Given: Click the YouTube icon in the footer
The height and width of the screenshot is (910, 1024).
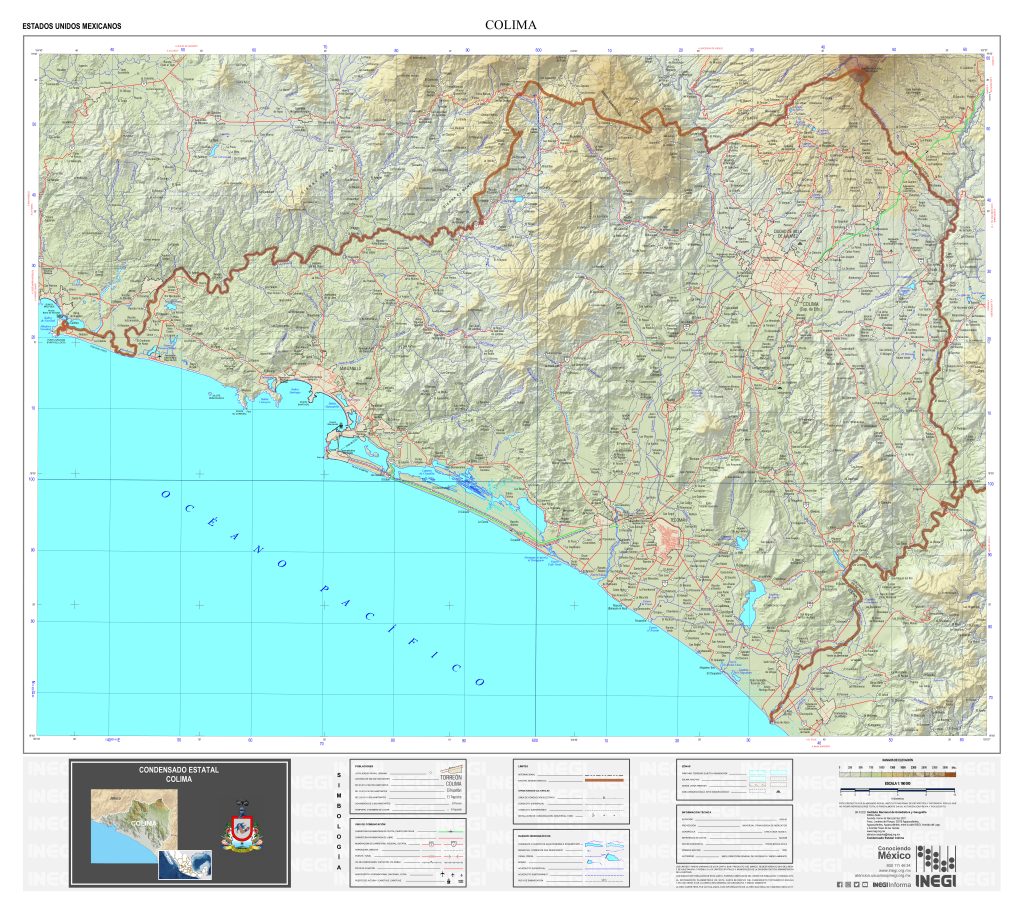Looking at the screenshot, I should 865,885.
